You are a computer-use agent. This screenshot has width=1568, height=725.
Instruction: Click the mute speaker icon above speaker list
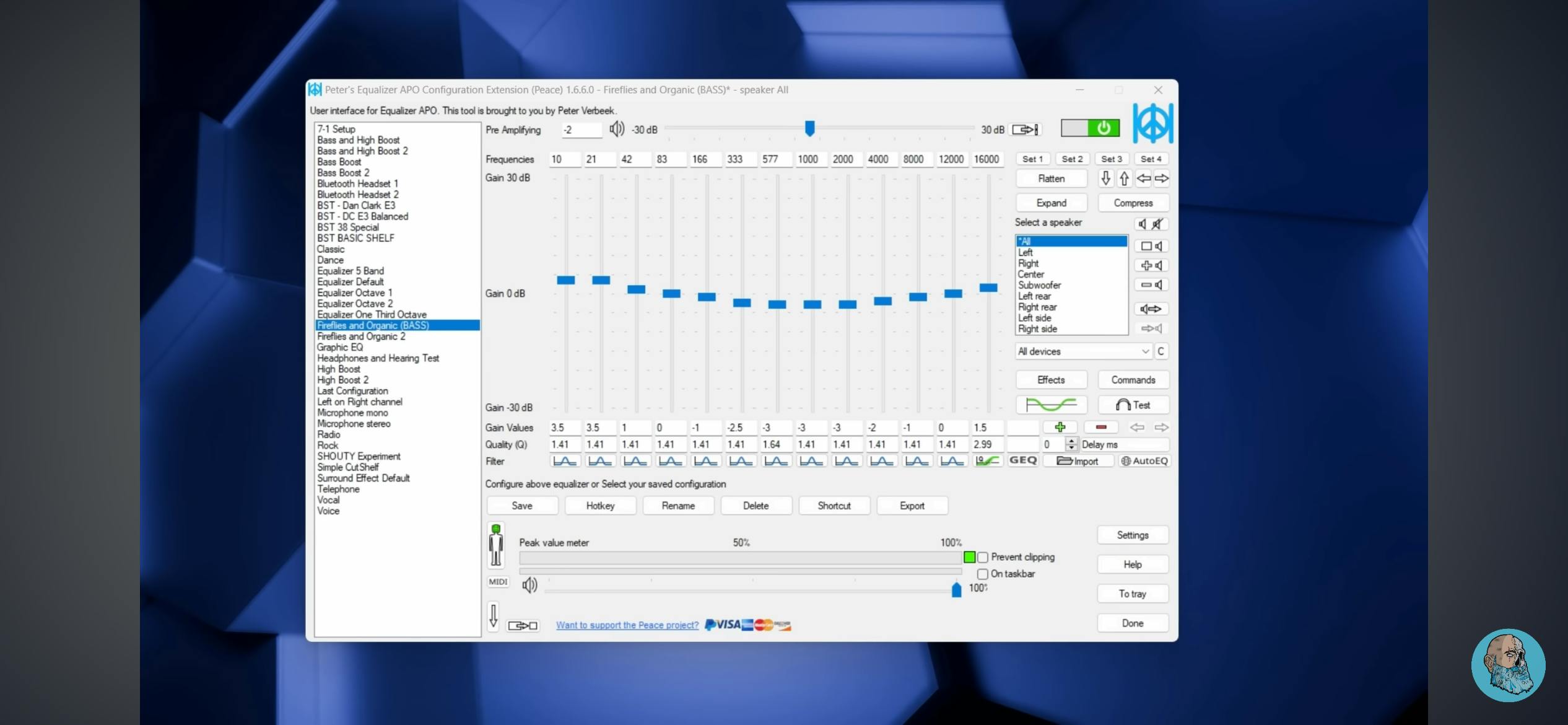[x=1157, y=224]
